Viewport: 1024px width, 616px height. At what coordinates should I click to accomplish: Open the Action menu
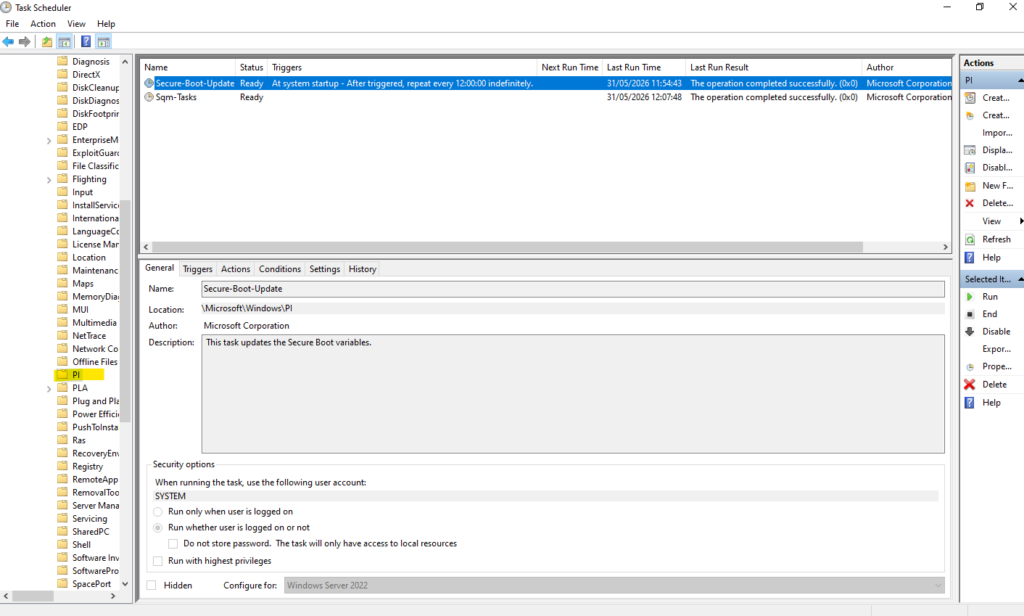pos(43,24)
